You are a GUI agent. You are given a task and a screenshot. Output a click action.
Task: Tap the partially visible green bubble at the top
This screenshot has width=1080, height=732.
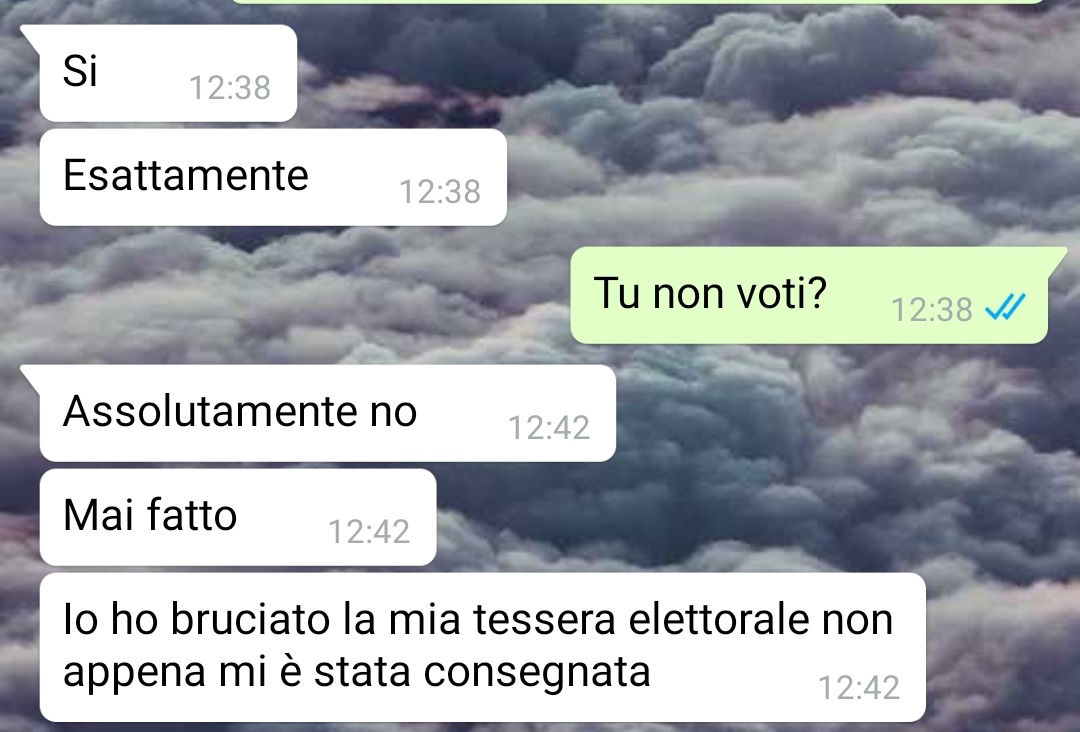(x=637, y=1)
